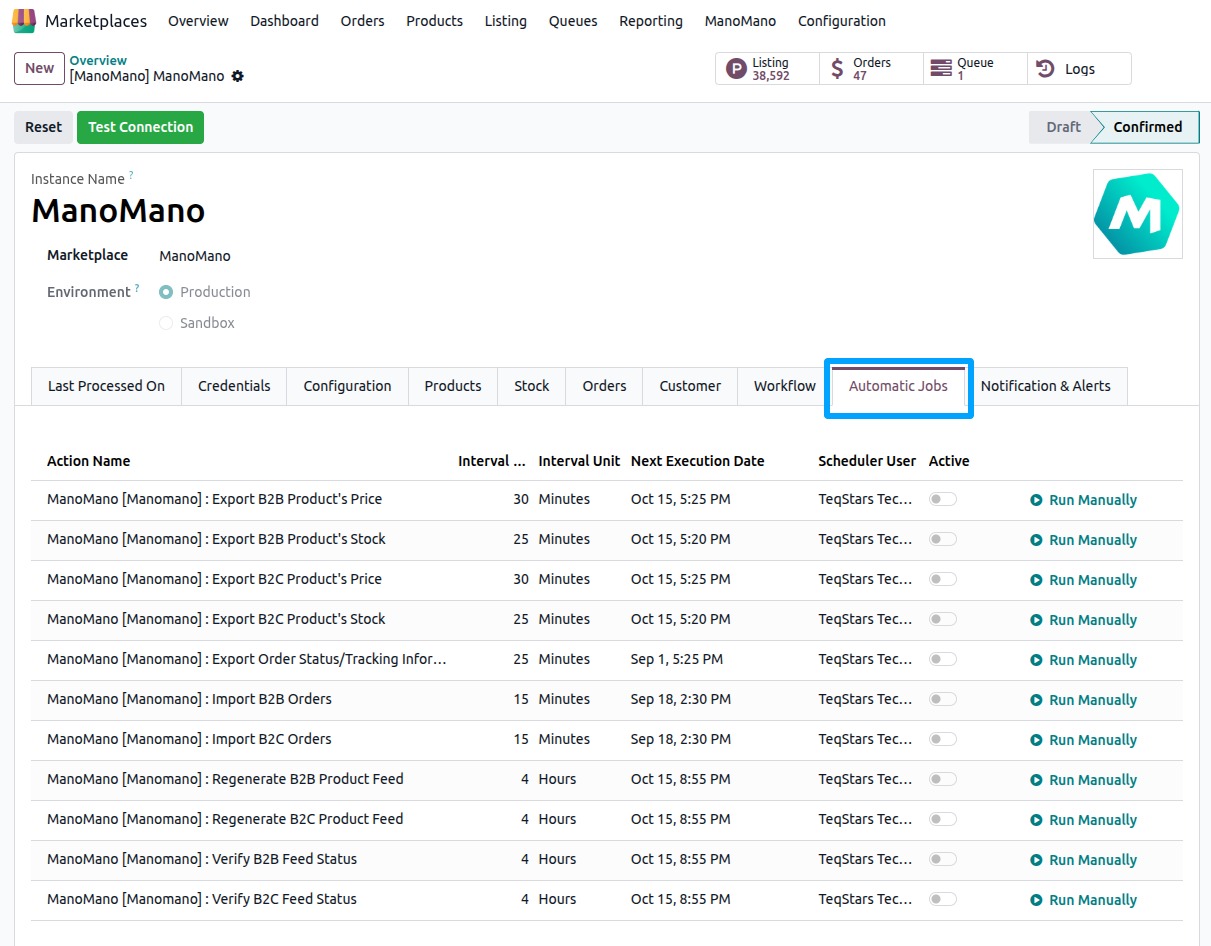Viewport: 1211px width, 946px height.
Task: Toggle Active for Verify B2C Feed Status
Action: click(x=943, y=899)
